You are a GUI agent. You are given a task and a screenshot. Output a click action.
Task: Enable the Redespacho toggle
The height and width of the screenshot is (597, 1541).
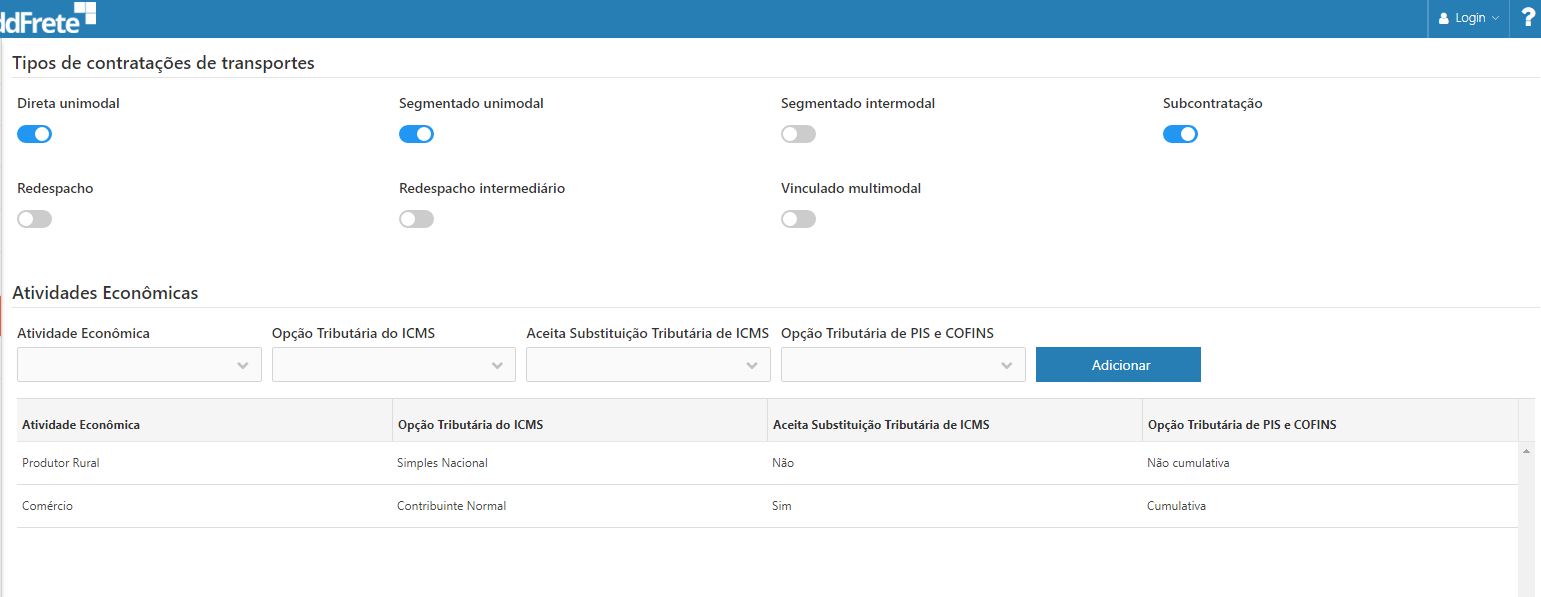(35, 219)
